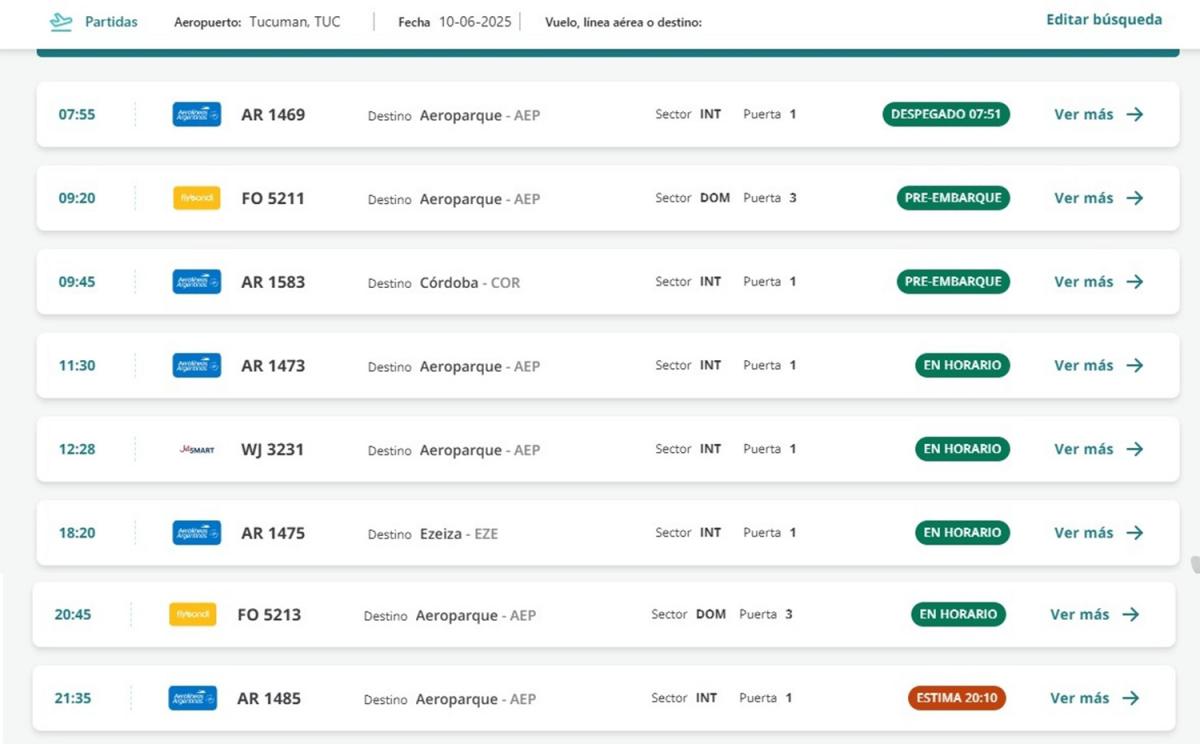The image size is (1200, 744).
Task: Click Flybondi logo for flight FO 5213
Action: tap(192, 615)
